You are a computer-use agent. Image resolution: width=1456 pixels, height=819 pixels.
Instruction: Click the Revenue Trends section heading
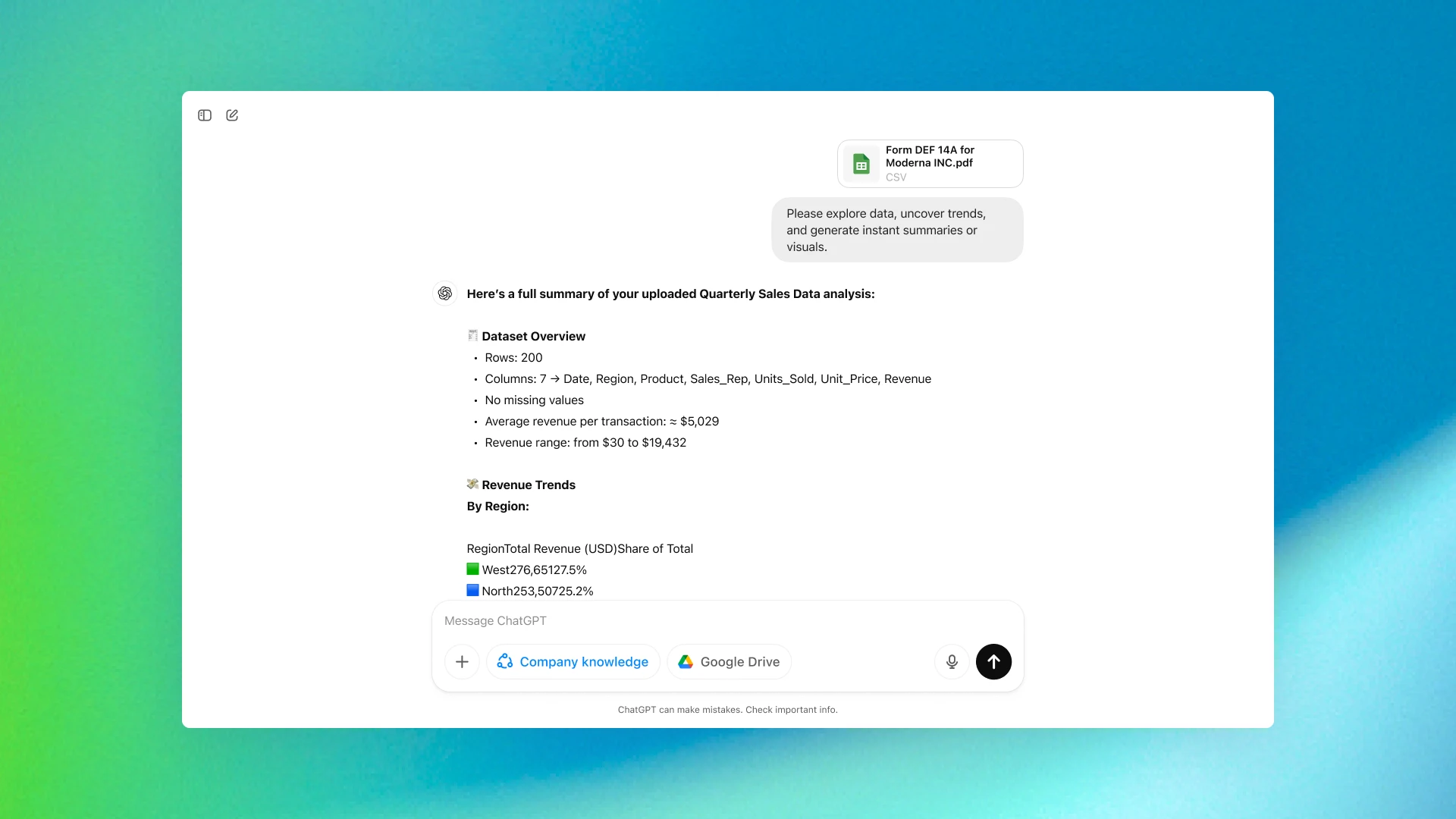pos(529,485)
